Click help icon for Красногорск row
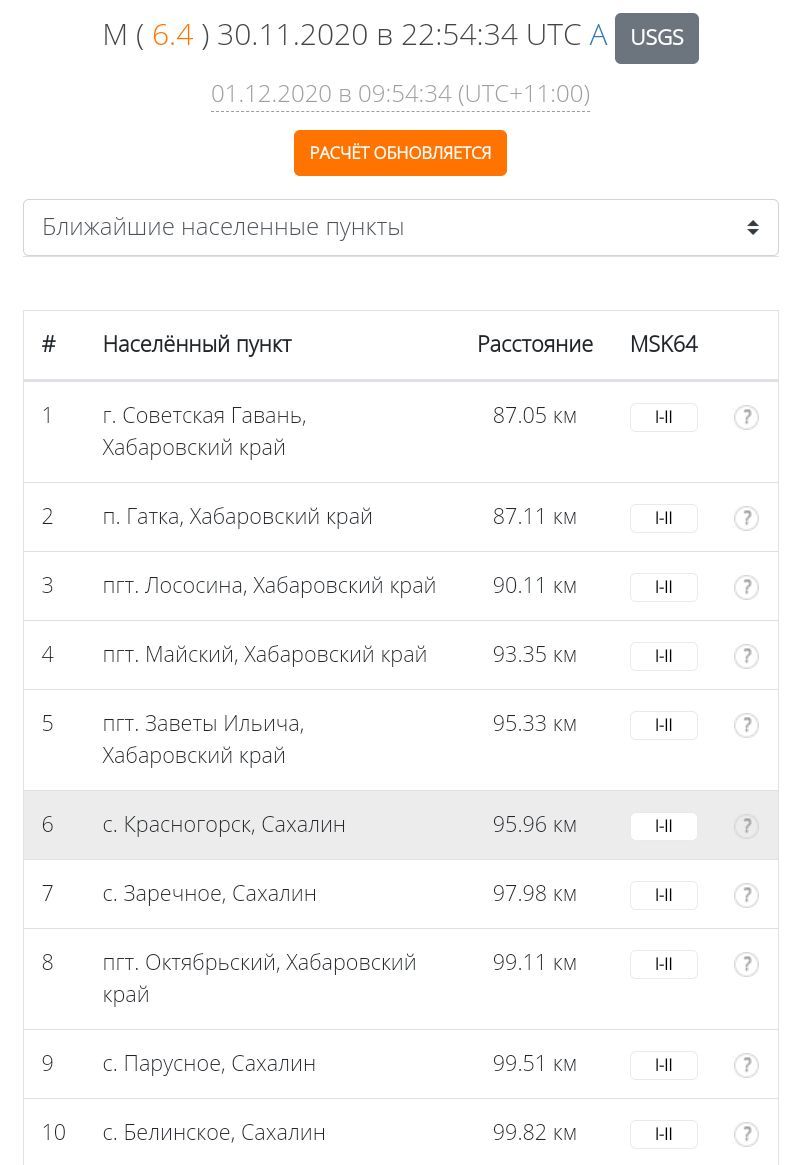Viewport: 800px width, 1165px height. click(x=746, y=827)
